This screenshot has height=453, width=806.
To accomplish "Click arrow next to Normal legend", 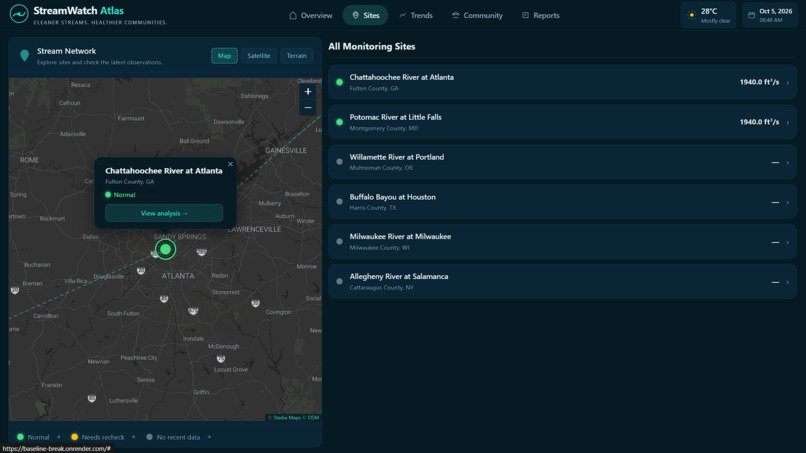I will tap(59, 437).
